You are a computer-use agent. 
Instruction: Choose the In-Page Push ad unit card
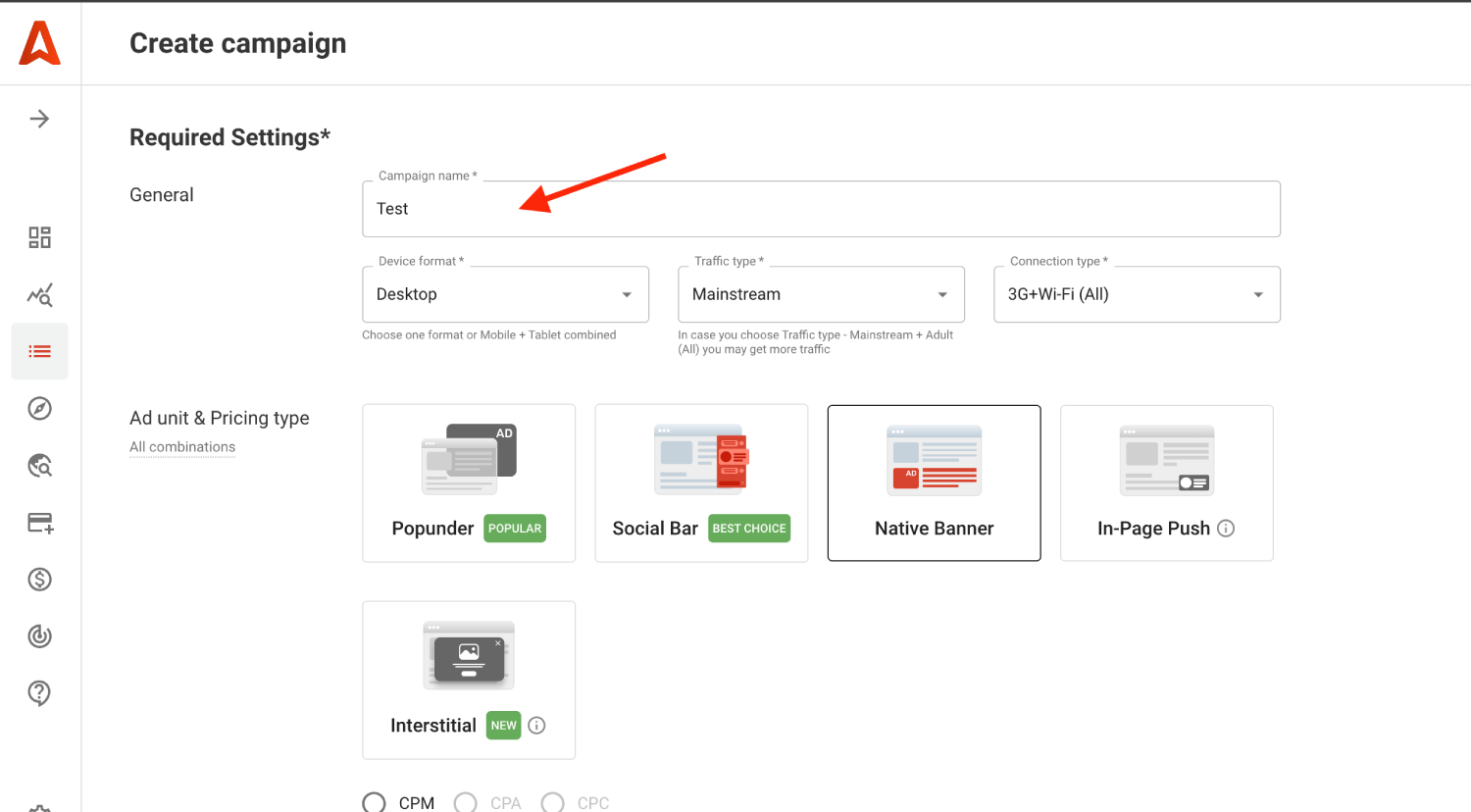click(1167, 483)
